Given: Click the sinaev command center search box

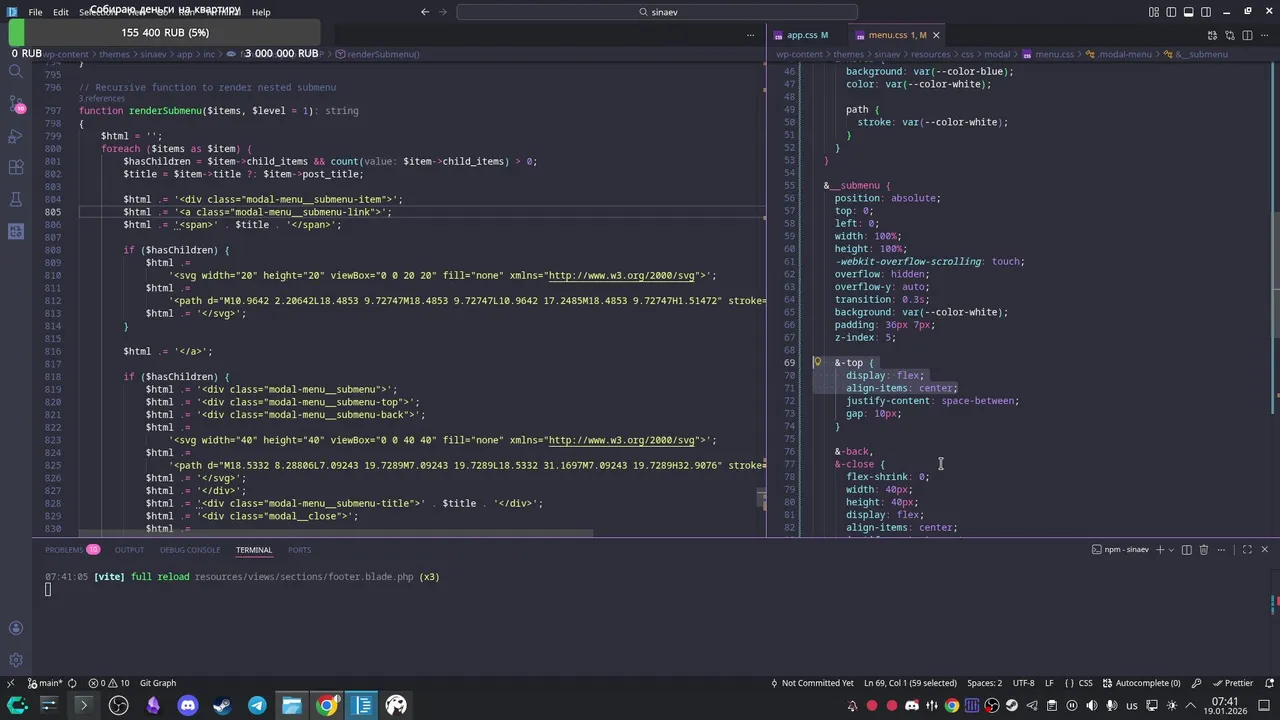Looking at the screenshot, I should tap(657, 12).
